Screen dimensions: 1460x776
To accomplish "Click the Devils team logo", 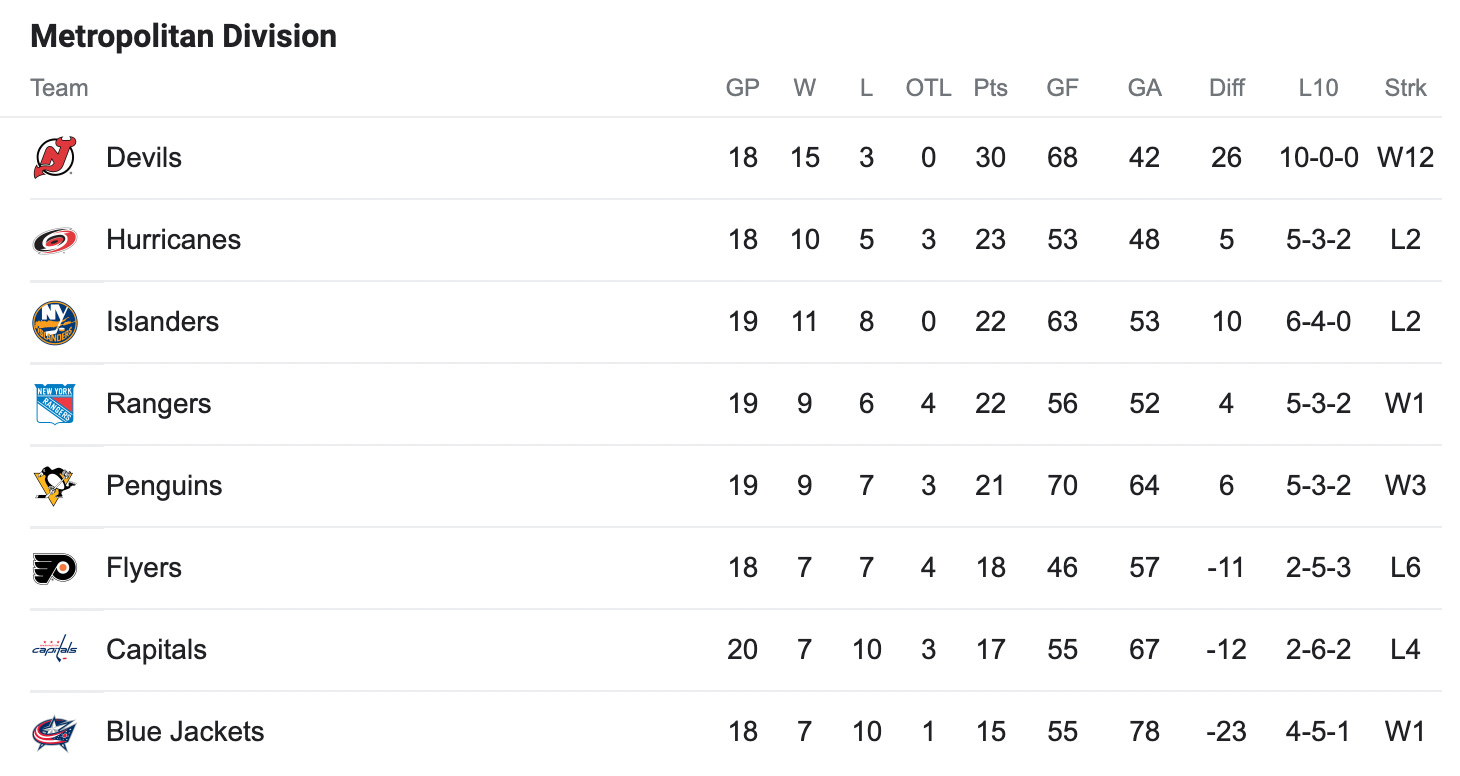I will coord(54,158).
